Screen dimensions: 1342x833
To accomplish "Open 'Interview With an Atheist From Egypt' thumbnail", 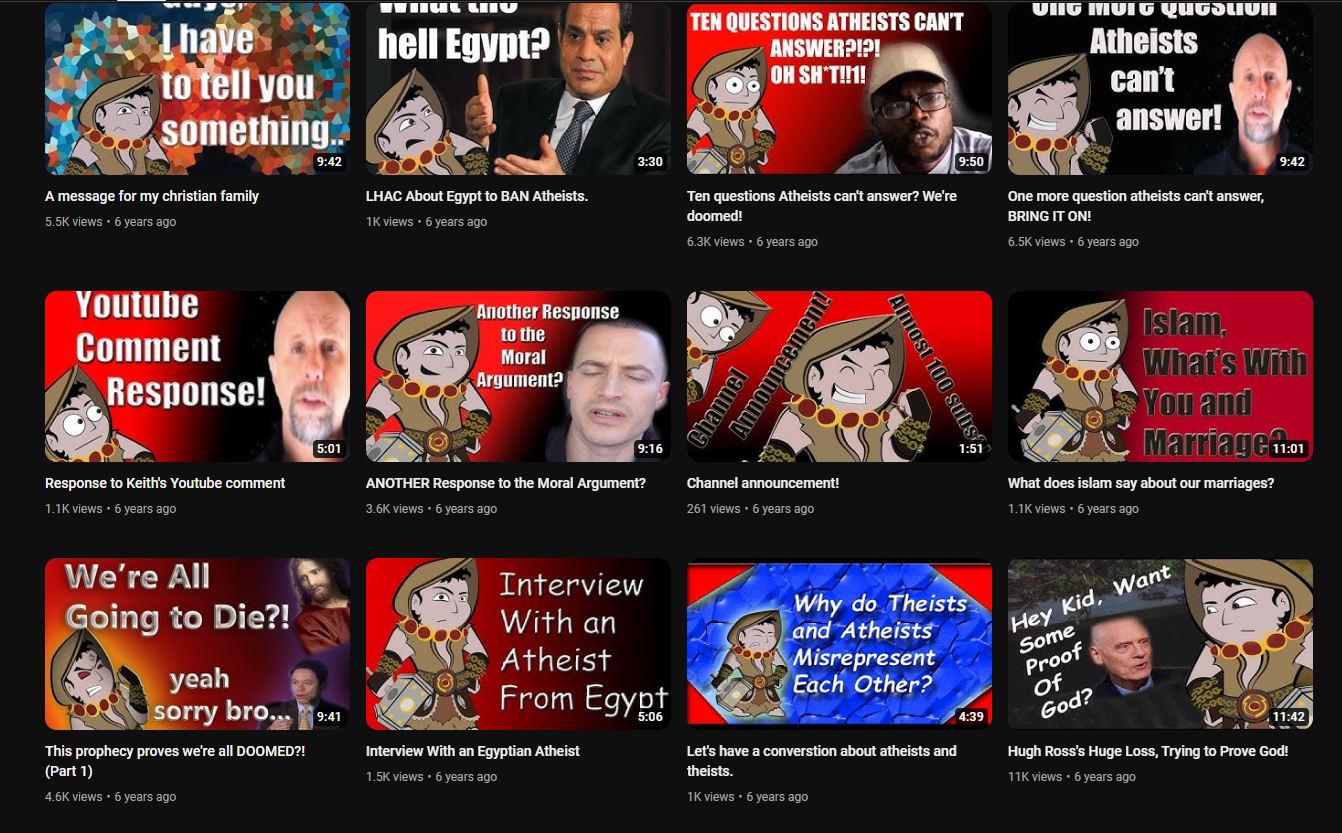I will pyautogui.click(x=518, y=644).
